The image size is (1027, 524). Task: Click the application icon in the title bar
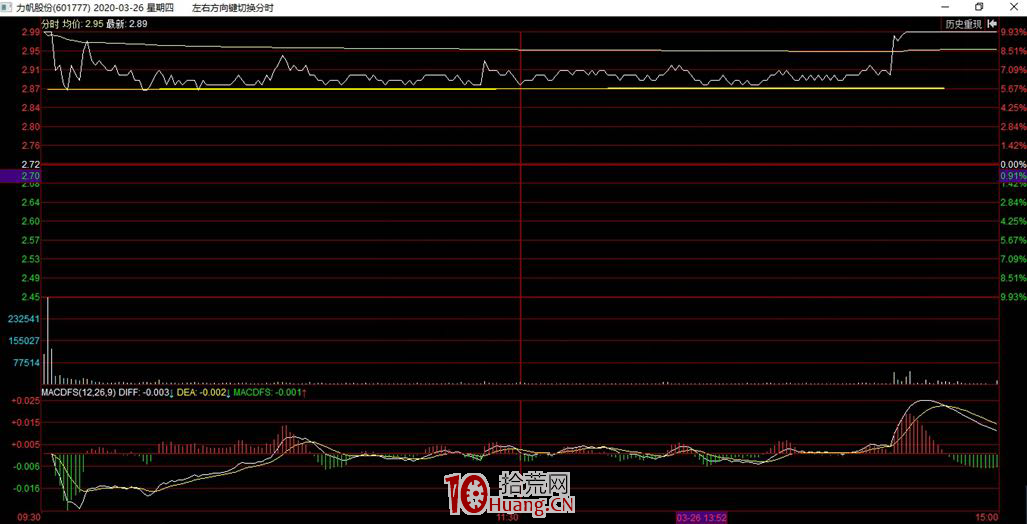click(7, 7)
